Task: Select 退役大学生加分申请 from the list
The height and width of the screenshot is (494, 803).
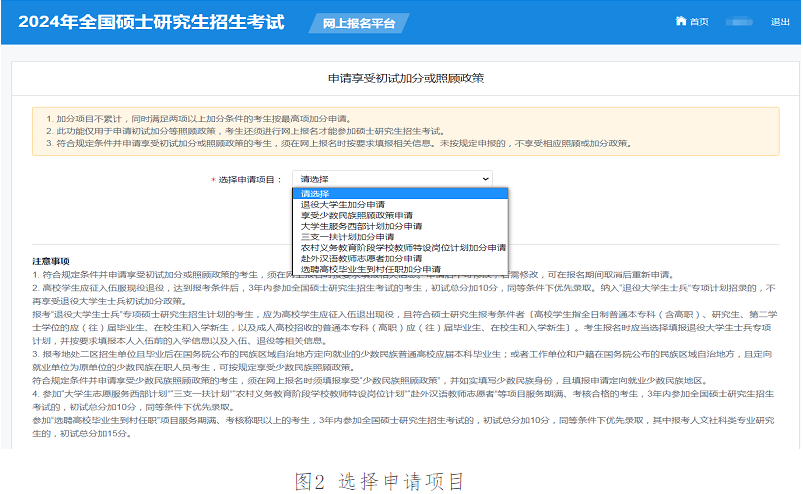Action: pos(341,204)
